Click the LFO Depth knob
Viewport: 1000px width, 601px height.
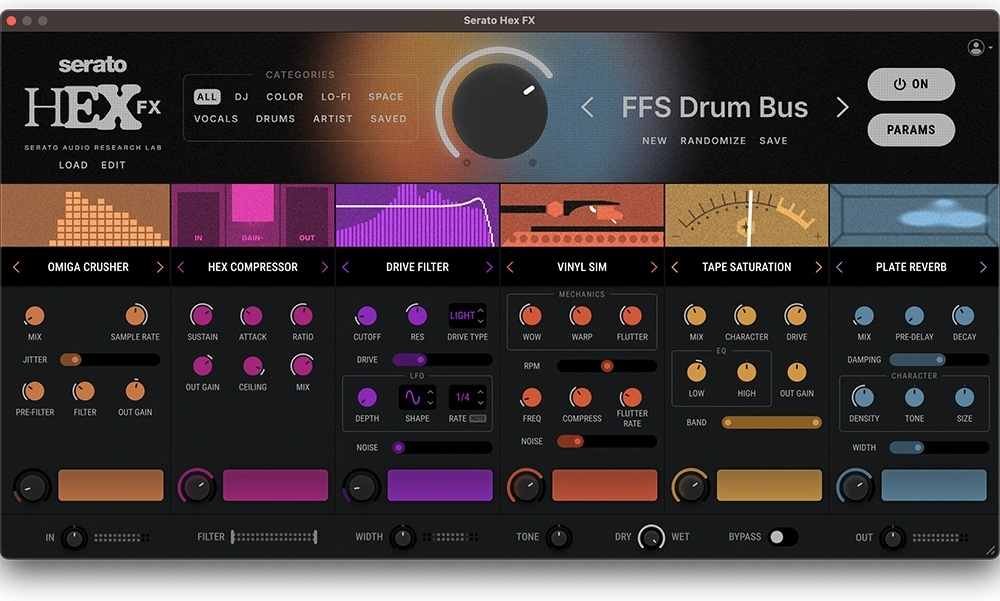367,397
